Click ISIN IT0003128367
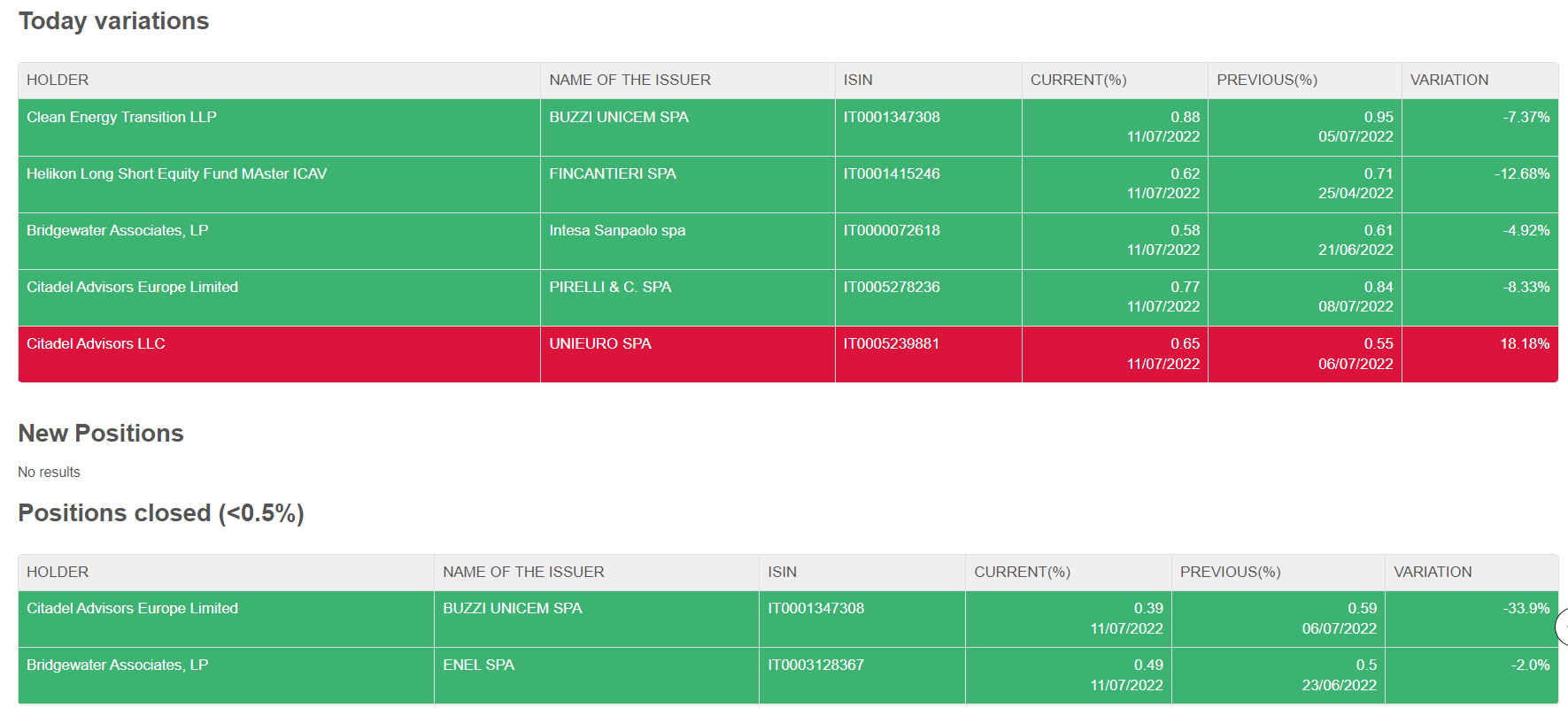 815,665
